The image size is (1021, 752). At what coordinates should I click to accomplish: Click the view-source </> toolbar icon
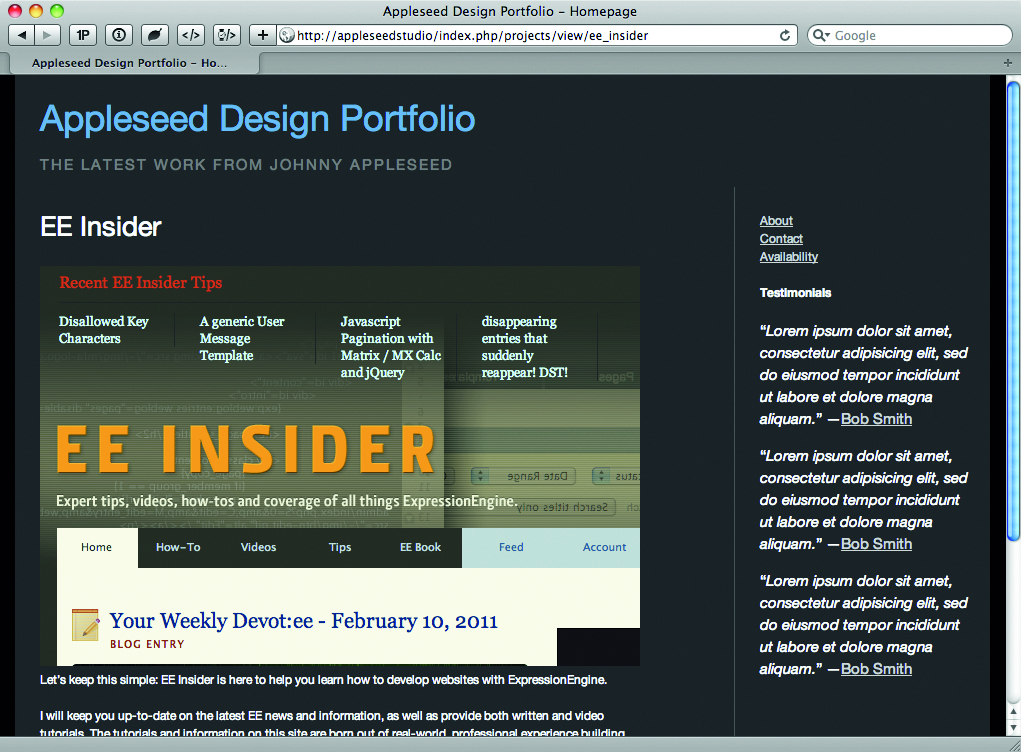pyautogui.click(x=191, y=35)
